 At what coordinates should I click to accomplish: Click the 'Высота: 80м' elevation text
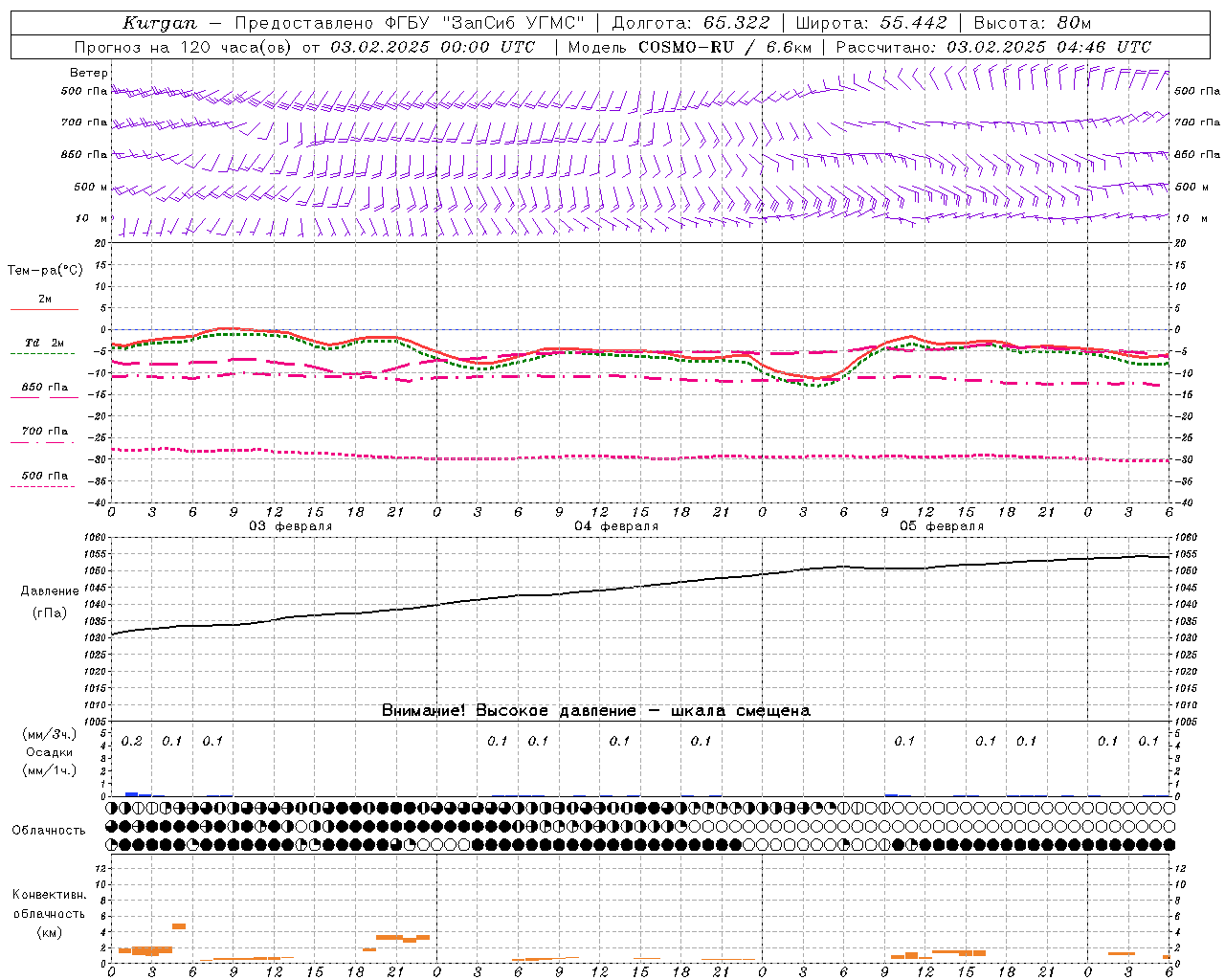pyautogui.click(x=1032, y=23)
